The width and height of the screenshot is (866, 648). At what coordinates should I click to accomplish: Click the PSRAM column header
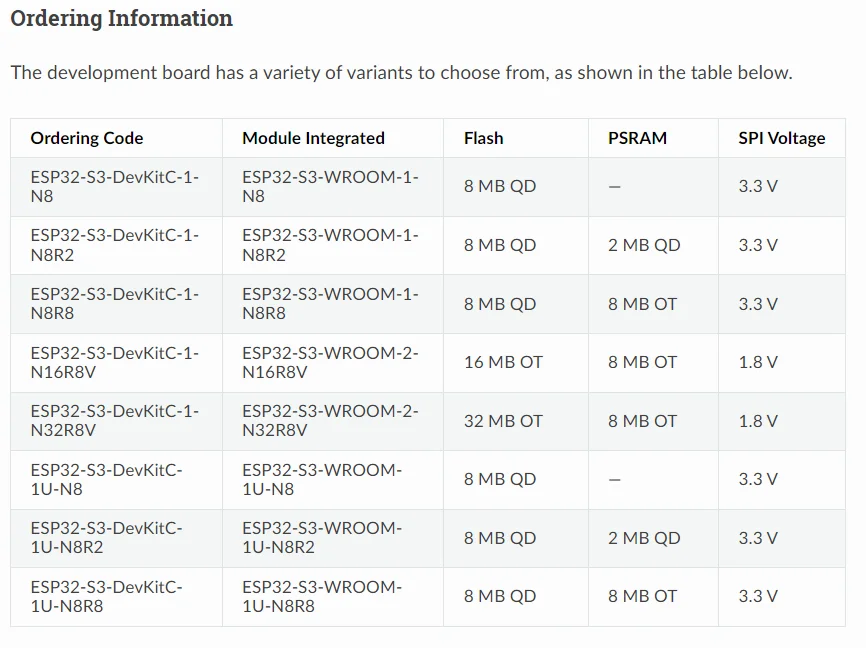point(637,138)
